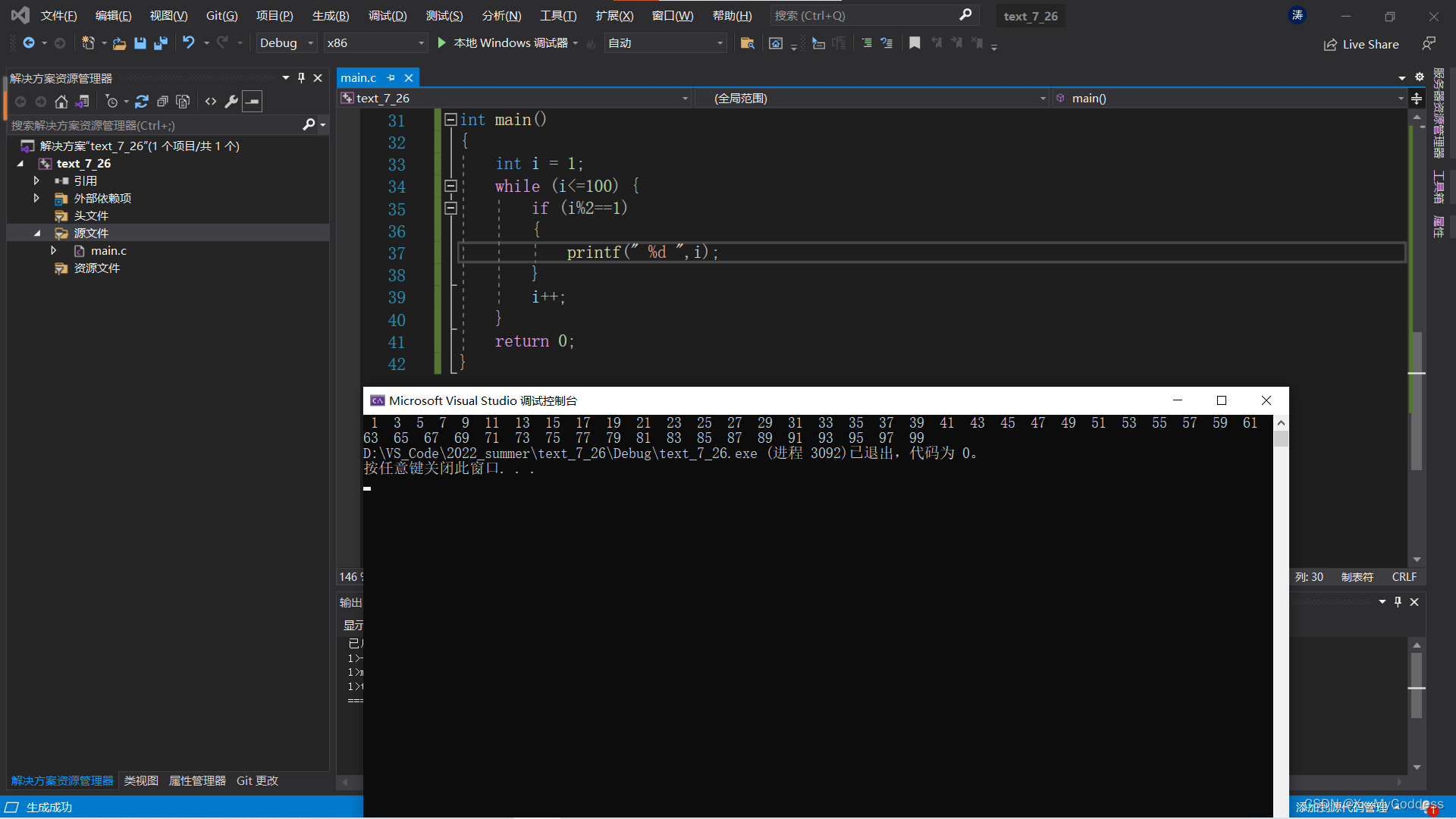Click the main.c editor tab
Image resolution: width=1456 pixels, height=819 pixels.
[x=360, y=77]
